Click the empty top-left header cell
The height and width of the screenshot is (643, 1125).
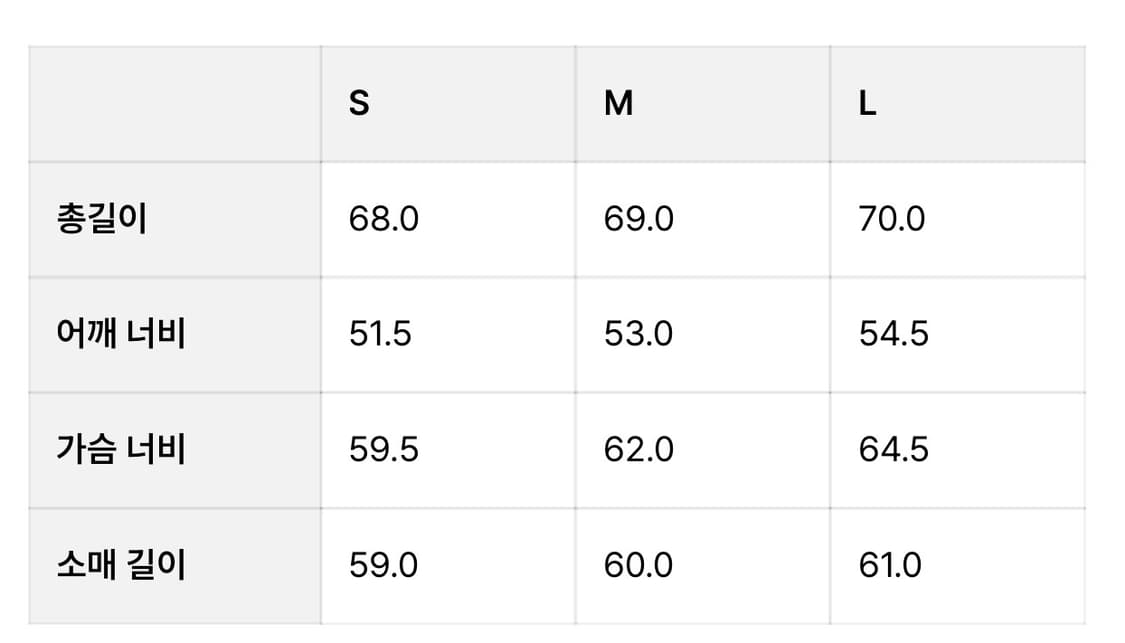pyautogui.click(x=175, y=104)
